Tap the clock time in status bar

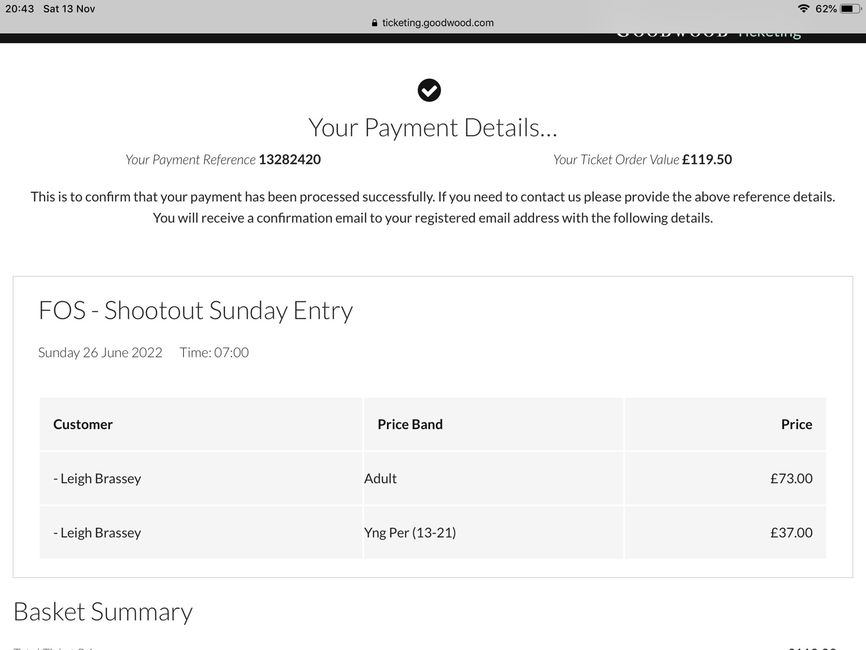click(x=19, y=8)
